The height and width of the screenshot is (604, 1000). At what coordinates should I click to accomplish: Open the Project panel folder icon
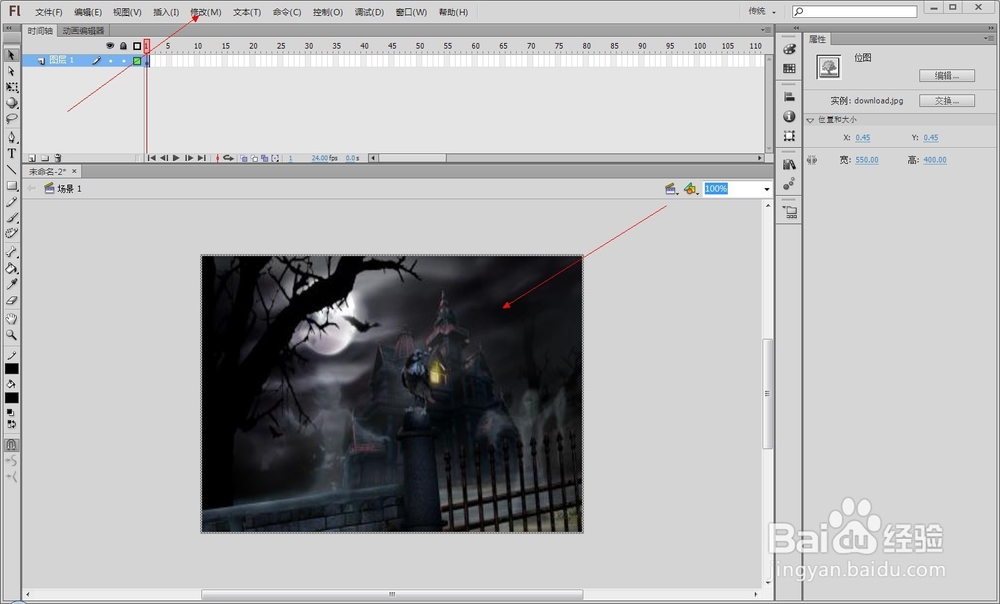790,212
